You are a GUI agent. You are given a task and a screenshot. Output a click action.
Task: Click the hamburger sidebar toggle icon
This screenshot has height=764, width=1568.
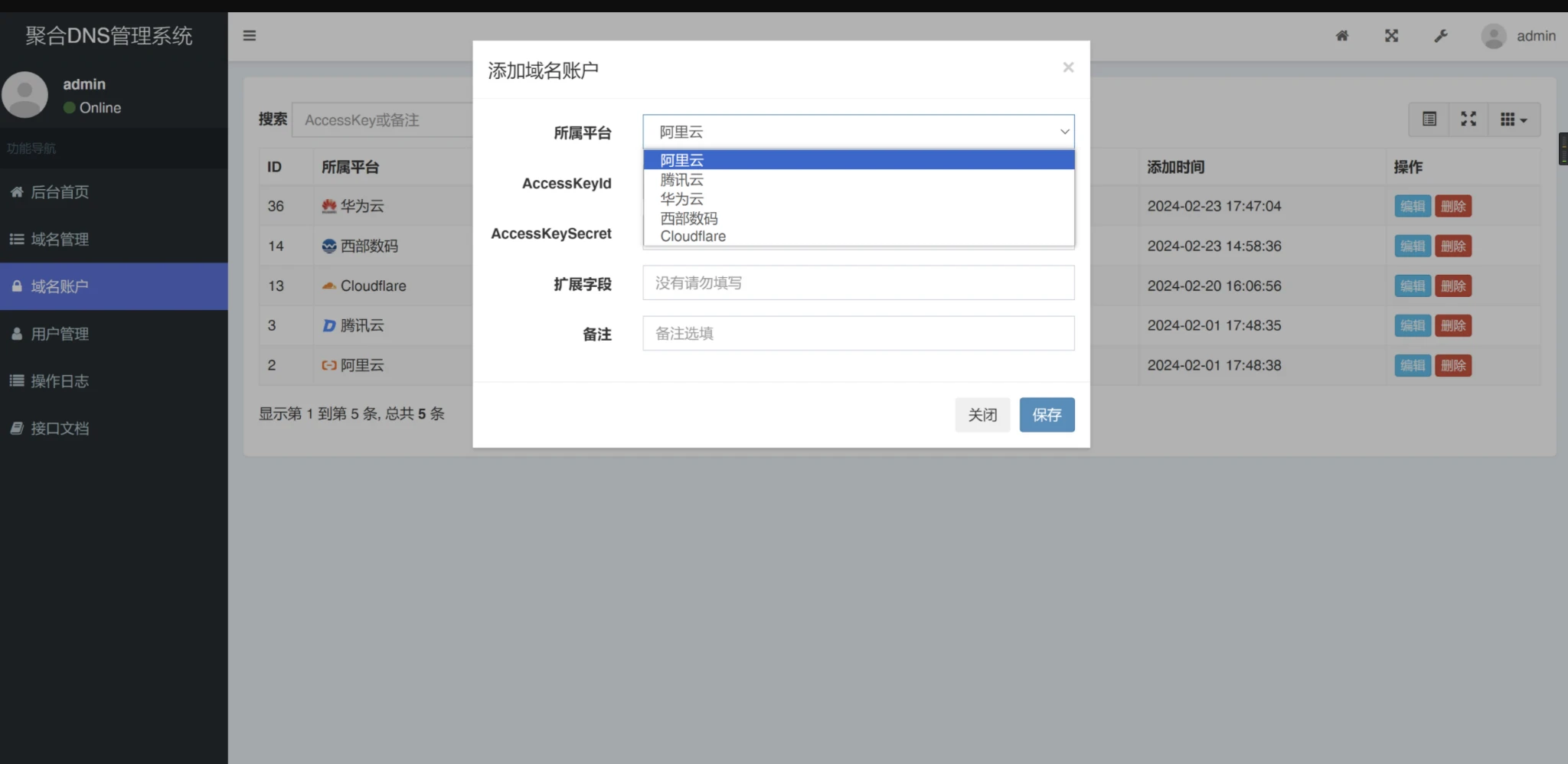coord(250,35)
